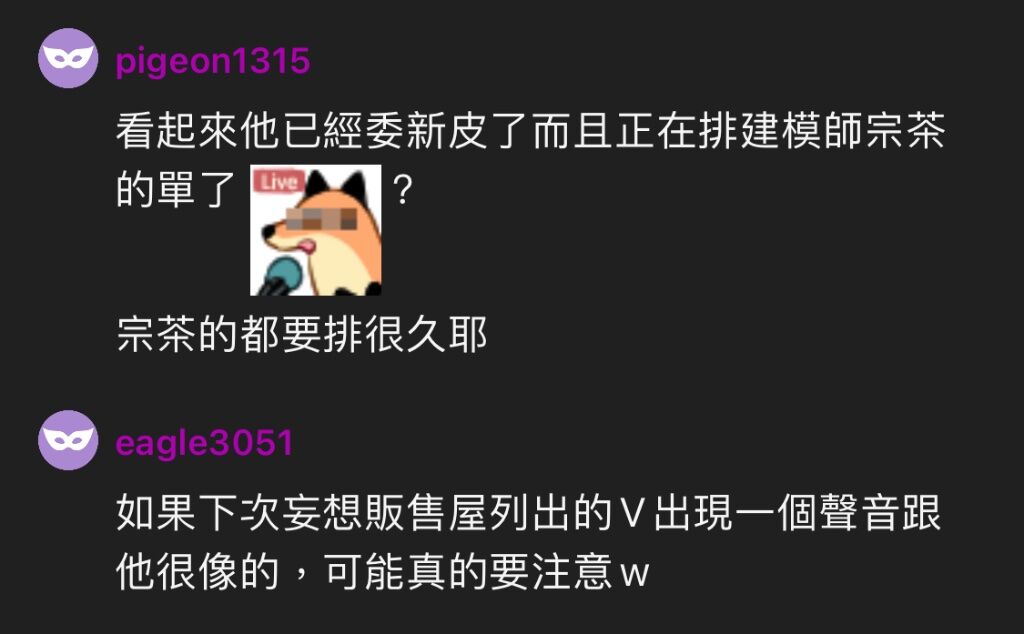Click the text 宗茶的都要排很久耶
The width and height of the screenshot is (1024, 634).
[x=302, y=335]
